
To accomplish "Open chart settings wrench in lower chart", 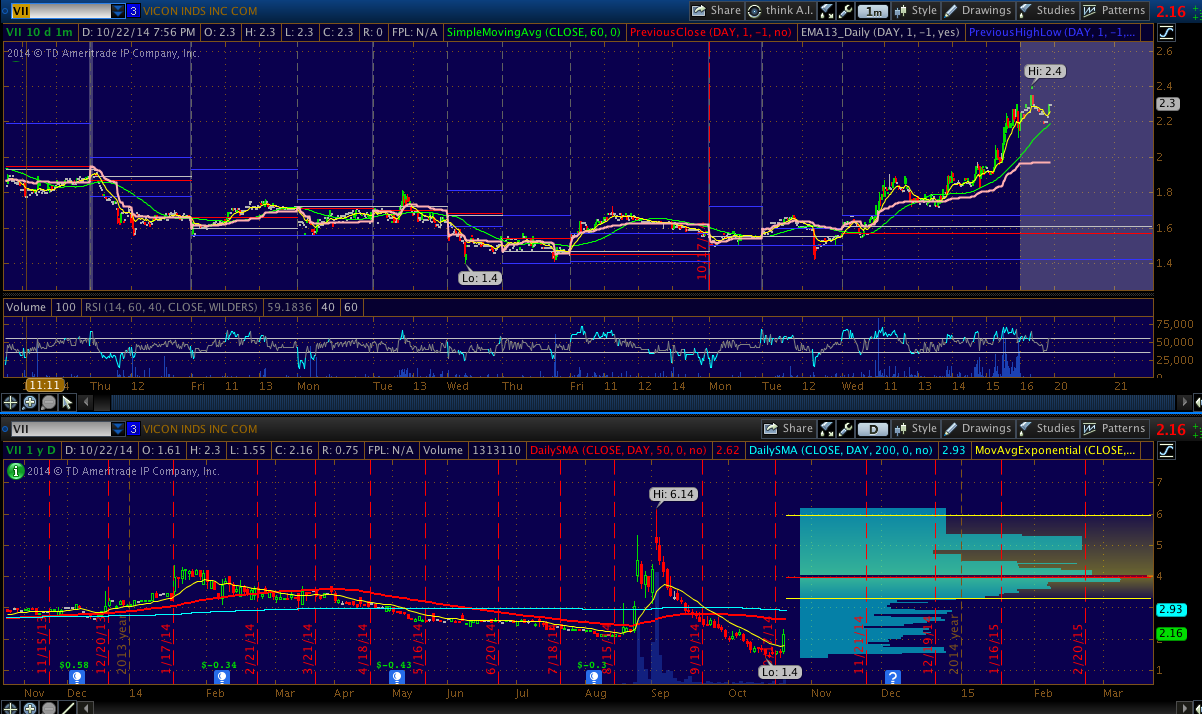I will pos(845,429).
